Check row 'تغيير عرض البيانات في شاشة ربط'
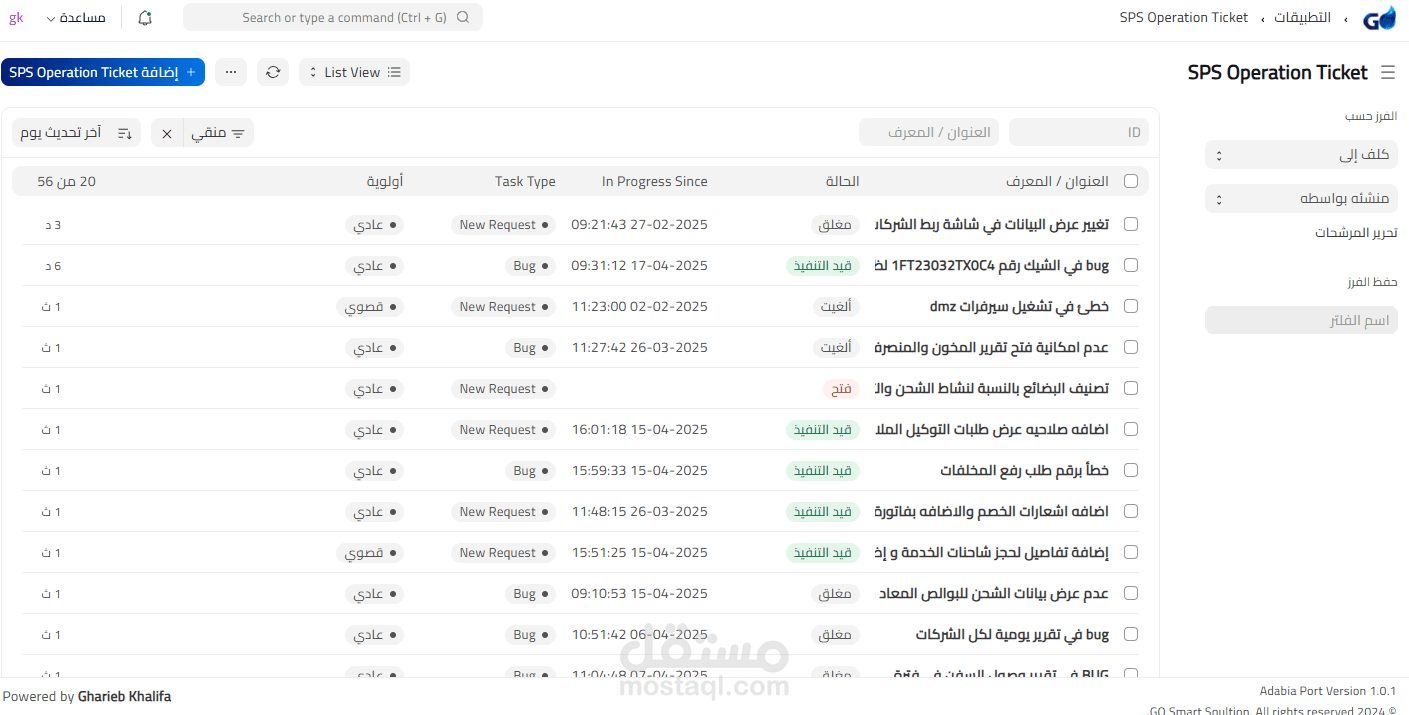This screenshot has width=1409, height=715. click(x=1131, y=224)
